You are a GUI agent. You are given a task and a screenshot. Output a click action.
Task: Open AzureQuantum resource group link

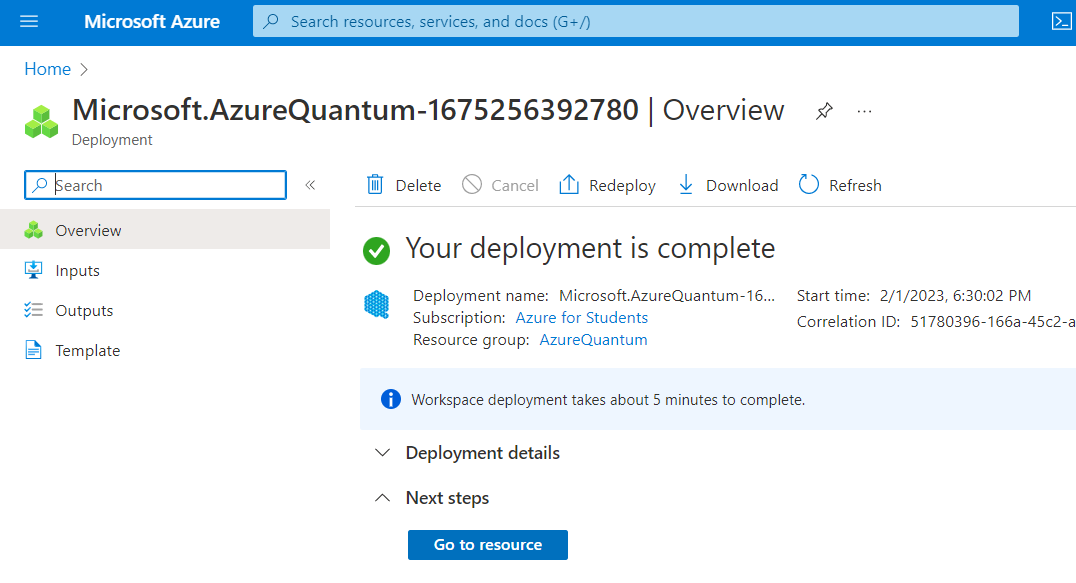coord(593,340)
